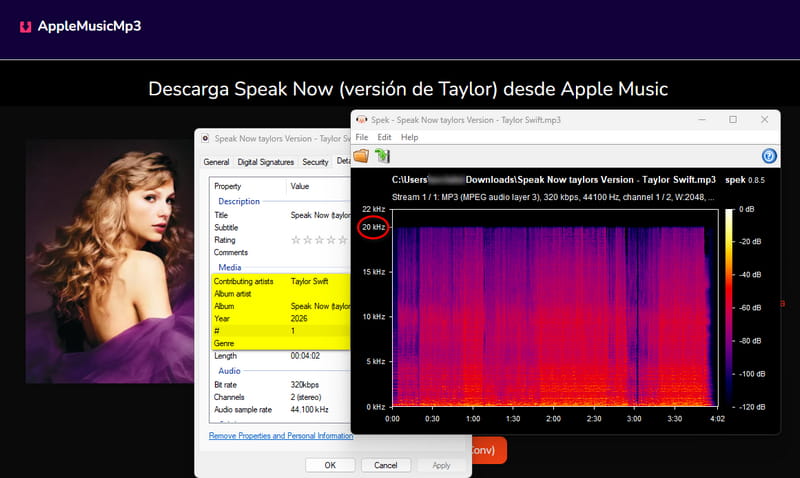Set rating to one star
Screen dimensions: 800x478
tap(295, 240)
